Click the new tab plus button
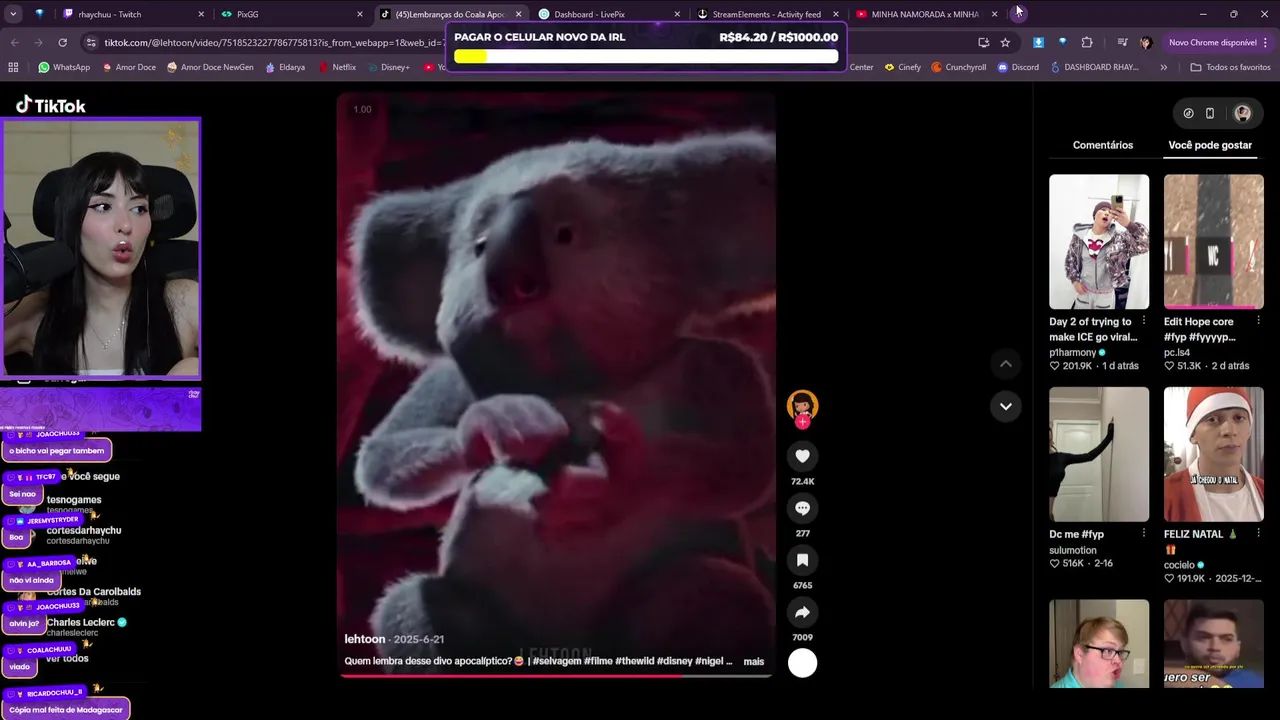 click(x=1018, y=13)
